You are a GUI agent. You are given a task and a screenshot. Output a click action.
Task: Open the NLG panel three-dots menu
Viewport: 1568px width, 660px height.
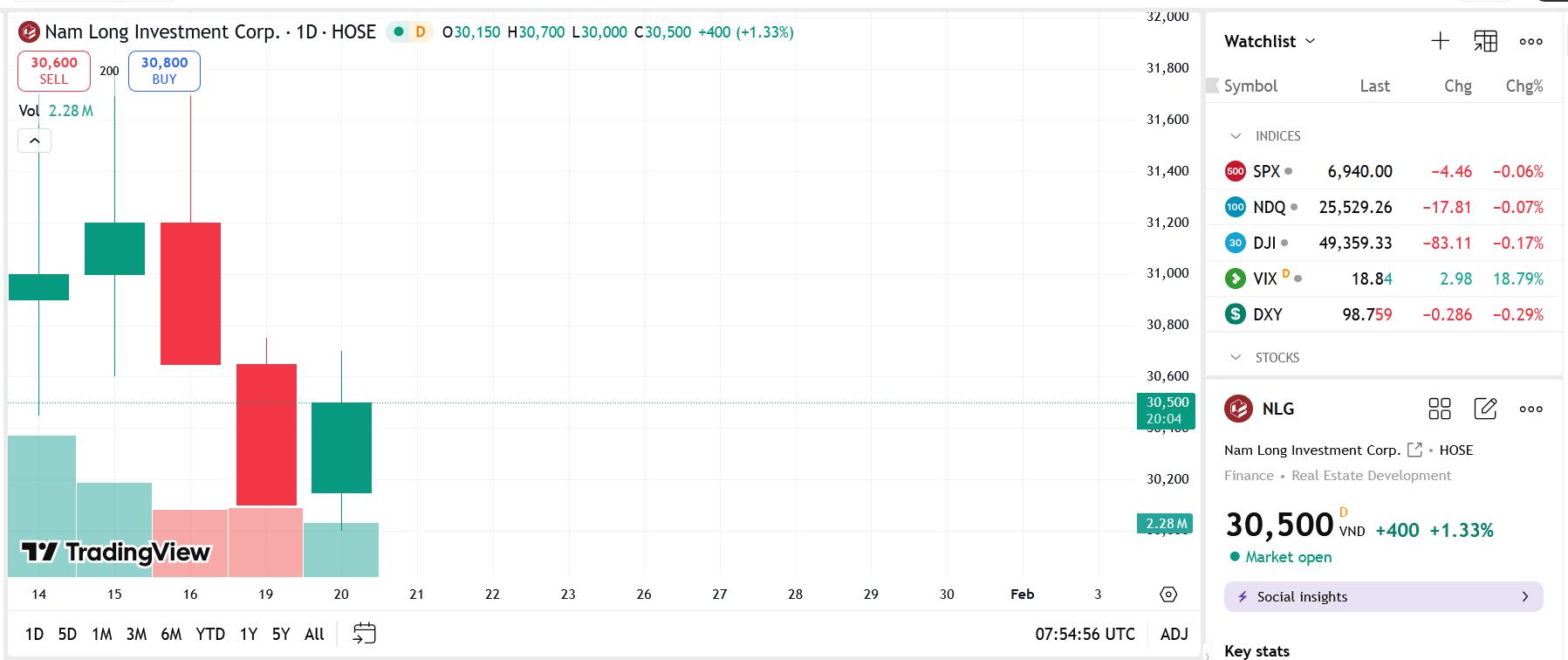(x=1530, y=409)
